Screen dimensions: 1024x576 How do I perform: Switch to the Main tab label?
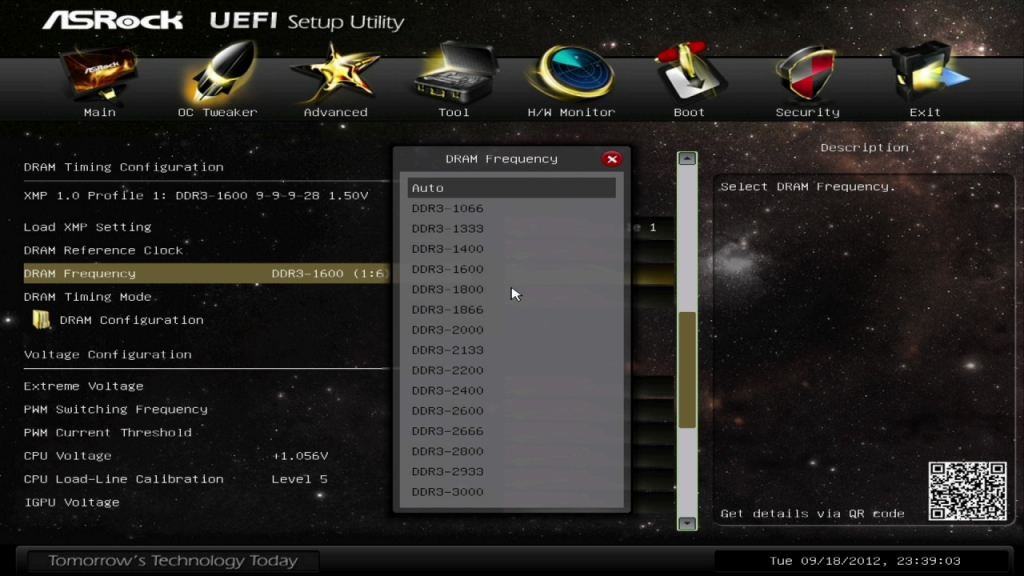(100, 112)
